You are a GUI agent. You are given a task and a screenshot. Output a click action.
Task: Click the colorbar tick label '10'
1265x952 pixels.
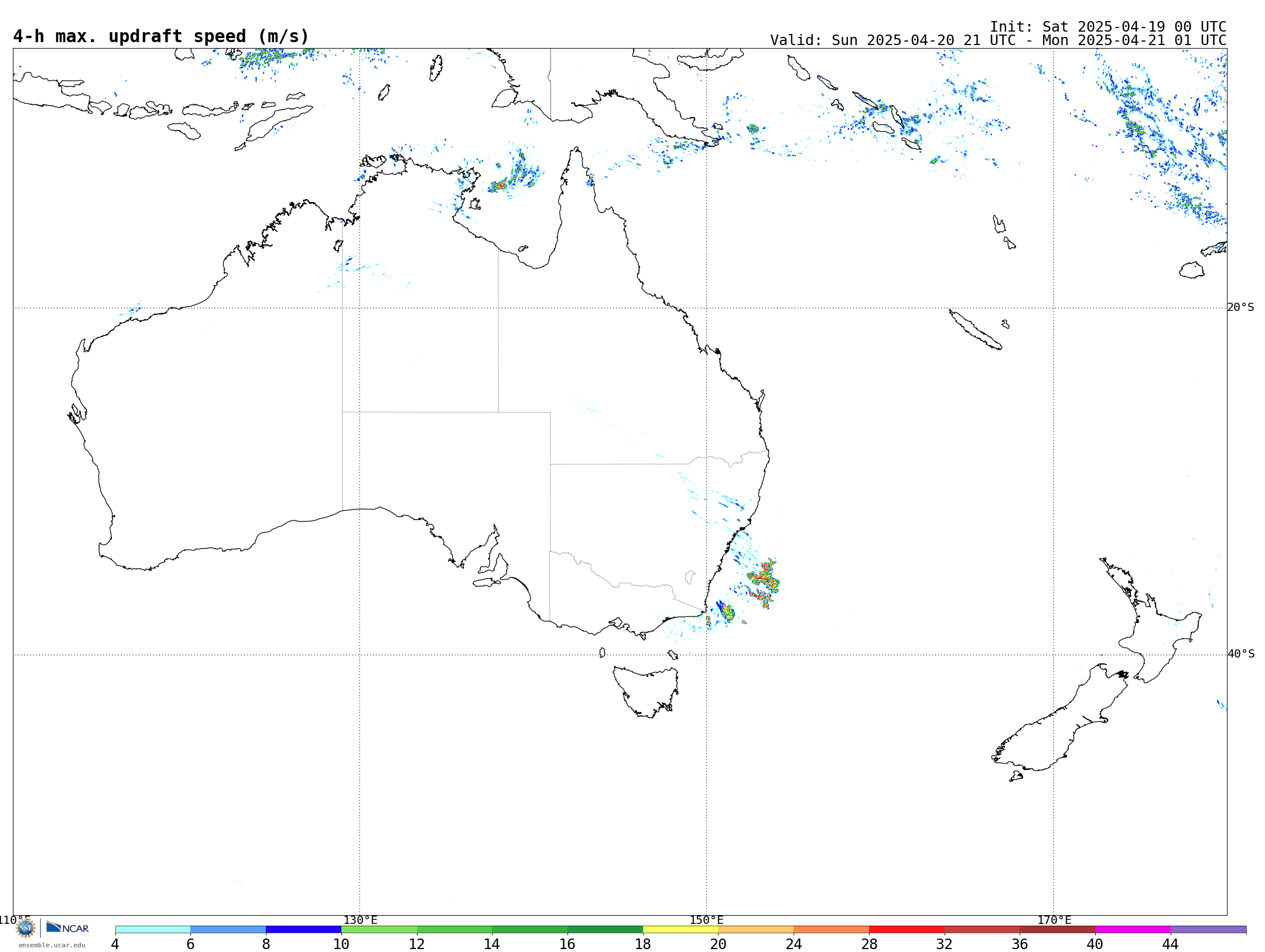point(341,944)
